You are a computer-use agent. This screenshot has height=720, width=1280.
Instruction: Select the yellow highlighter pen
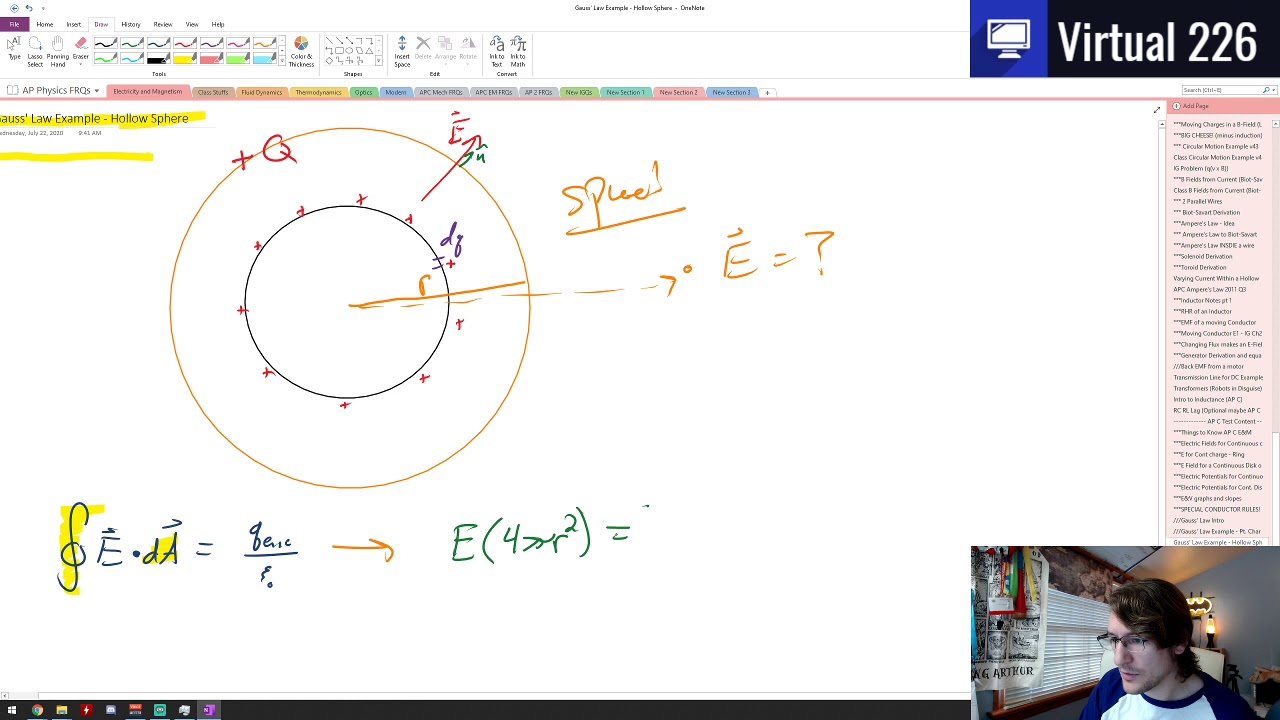coord(185,57)
